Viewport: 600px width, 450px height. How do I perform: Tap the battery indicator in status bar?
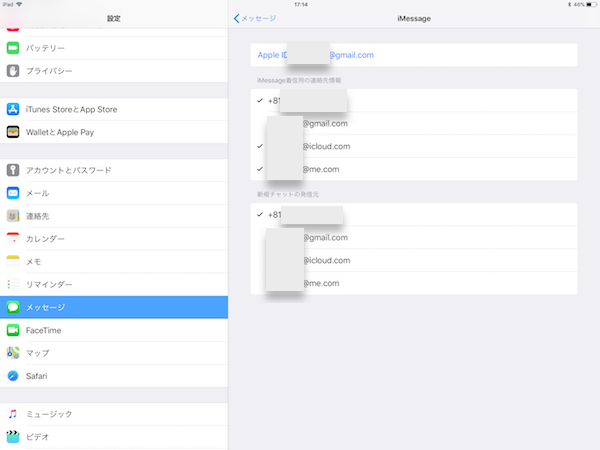591,5
